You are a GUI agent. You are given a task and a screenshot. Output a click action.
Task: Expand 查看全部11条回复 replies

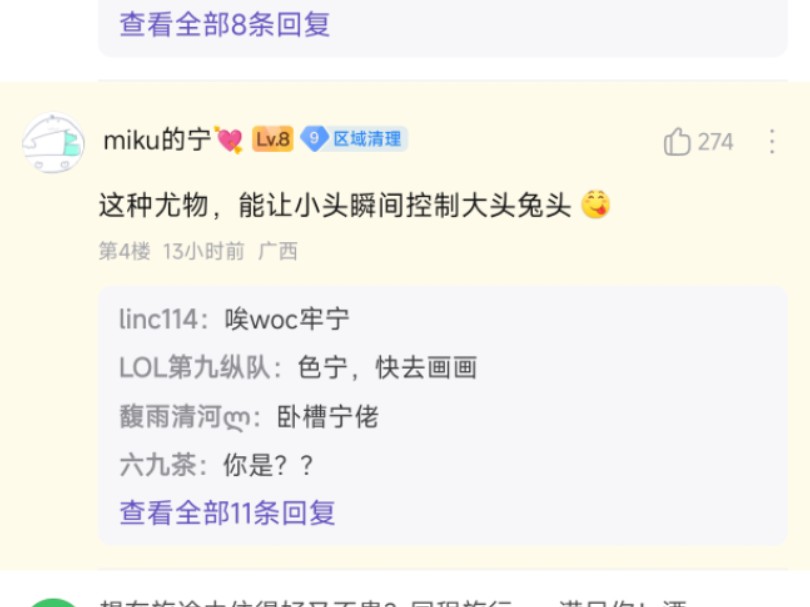[227, 512]
